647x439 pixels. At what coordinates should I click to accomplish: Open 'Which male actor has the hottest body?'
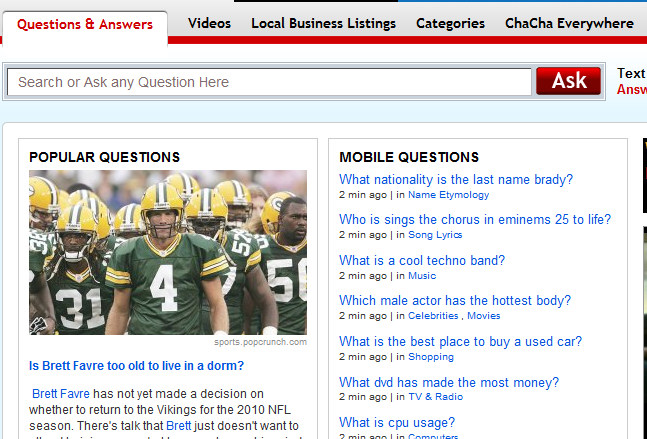[455, 300]
